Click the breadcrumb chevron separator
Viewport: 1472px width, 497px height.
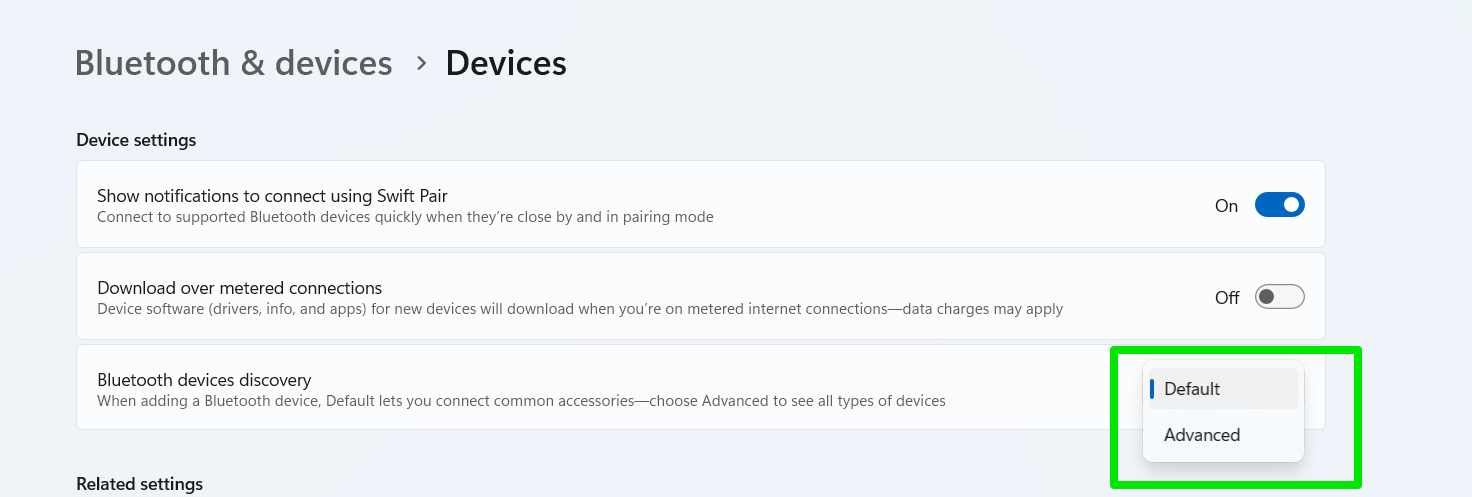pos(421,63)
